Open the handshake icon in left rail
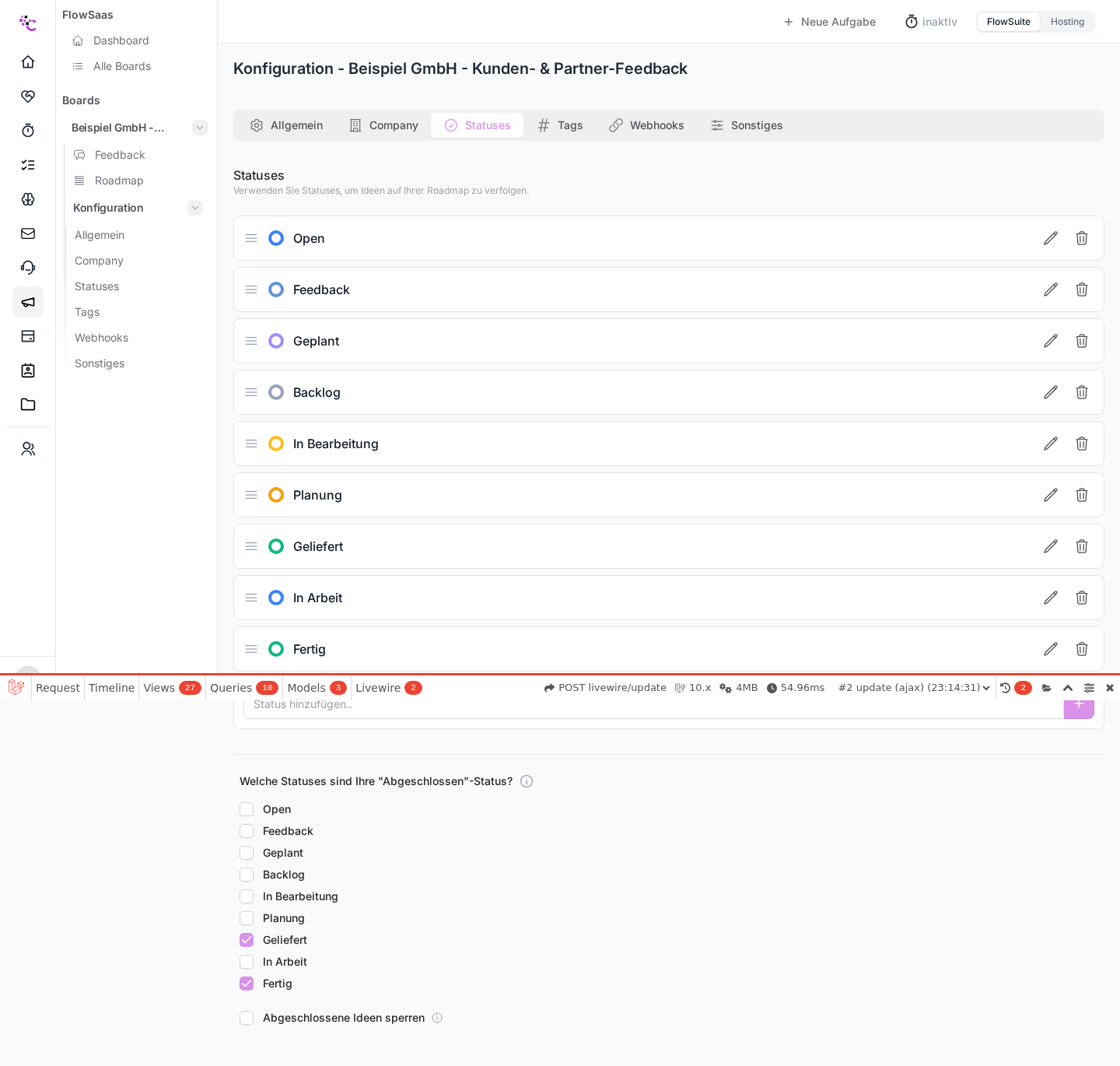Viewport: 1120px width, 1066px height. coord(28,96)
